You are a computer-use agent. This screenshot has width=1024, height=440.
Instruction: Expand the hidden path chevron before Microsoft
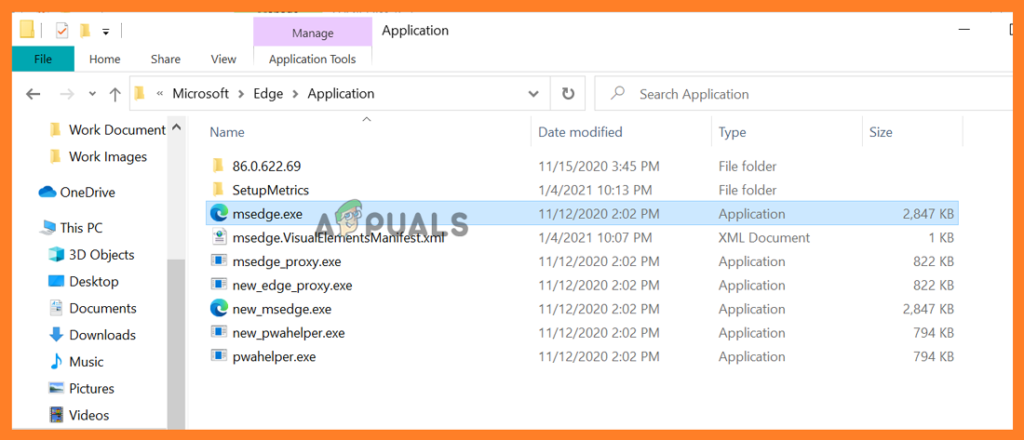pos(159,93)
